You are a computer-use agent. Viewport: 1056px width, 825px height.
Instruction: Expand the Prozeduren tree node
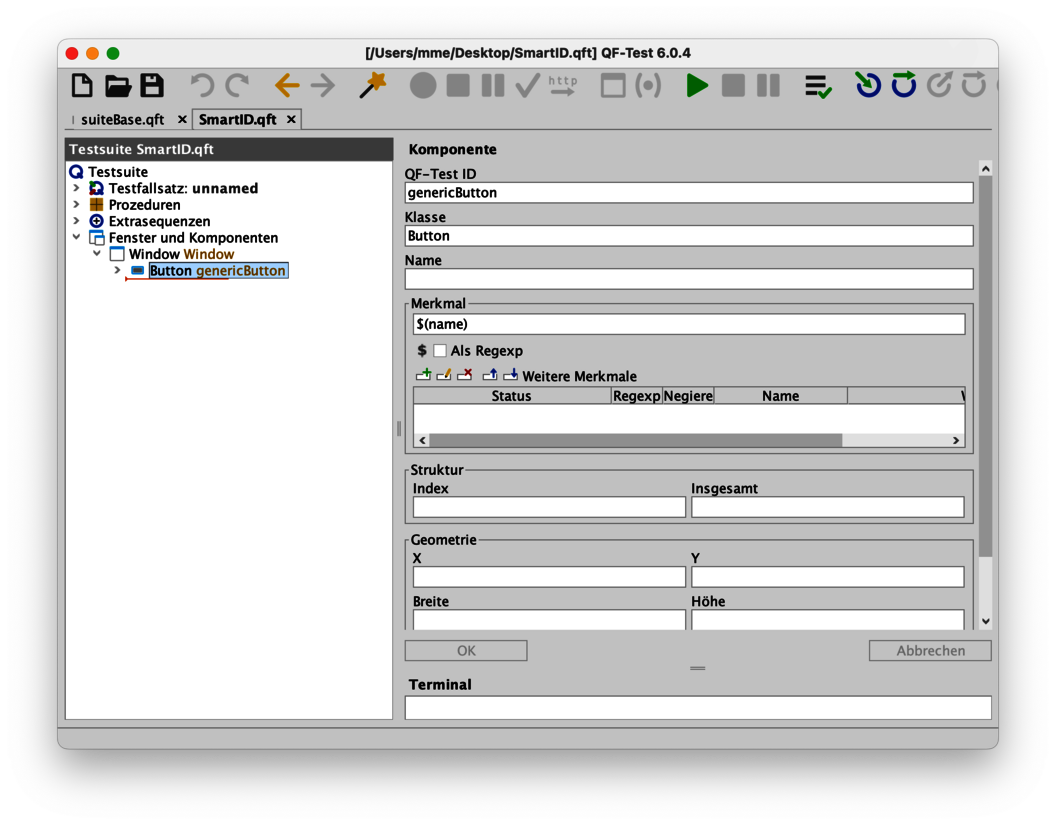coord(77,205)
